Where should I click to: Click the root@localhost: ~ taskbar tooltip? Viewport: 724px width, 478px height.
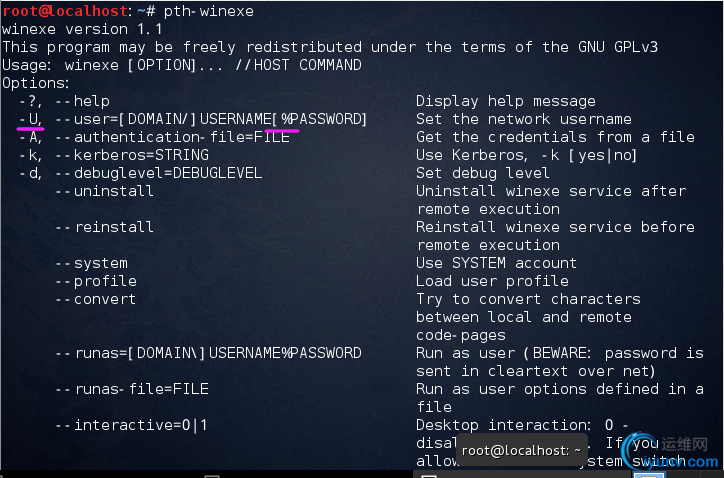[520, 451]
